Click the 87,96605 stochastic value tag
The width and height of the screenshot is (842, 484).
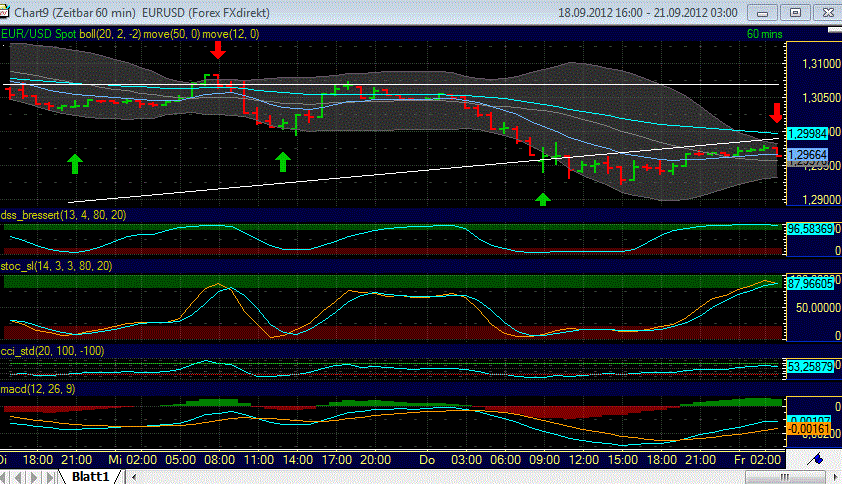810,283
